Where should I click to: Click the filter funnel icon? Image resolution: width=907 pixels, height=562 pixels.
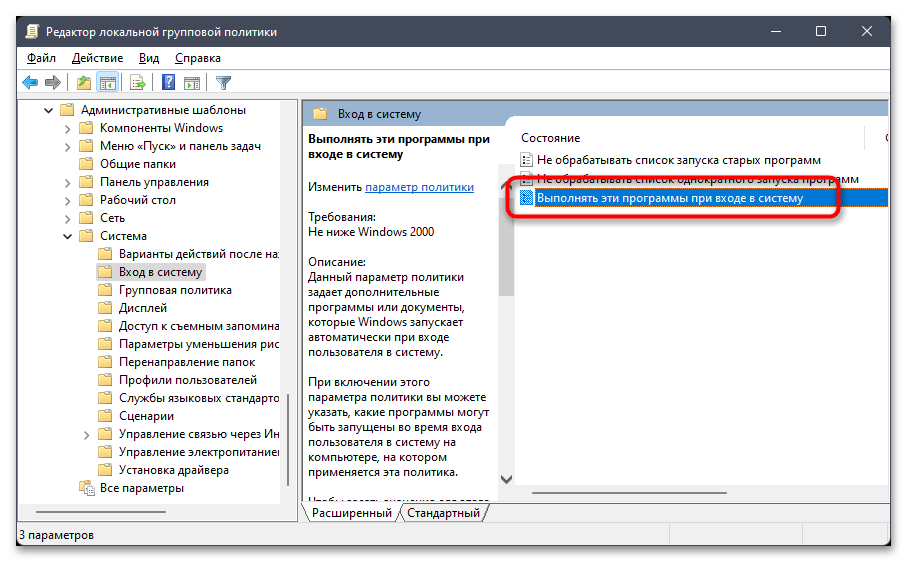(223, 83)
